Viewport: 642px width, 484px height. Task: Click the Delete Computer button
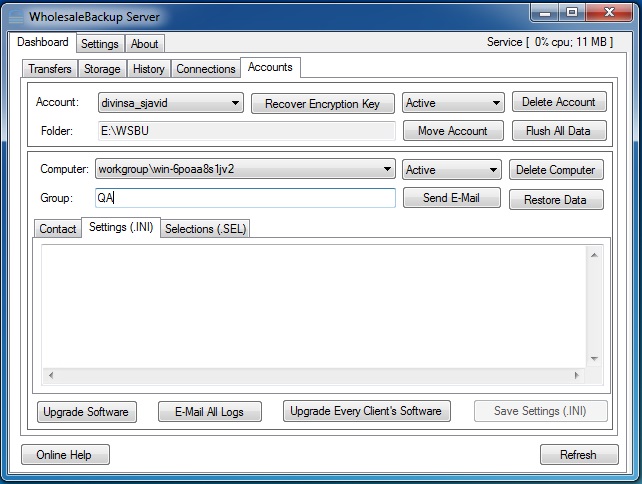point(556,170)
